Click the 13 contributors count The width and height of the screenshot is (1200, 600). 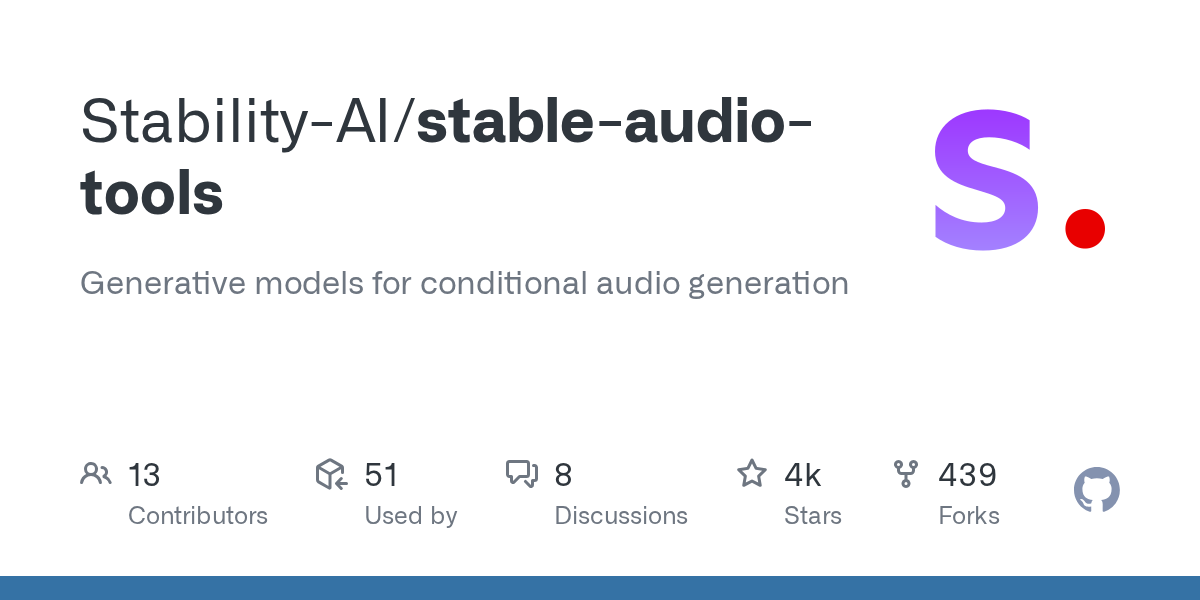[x=144, y=475]
